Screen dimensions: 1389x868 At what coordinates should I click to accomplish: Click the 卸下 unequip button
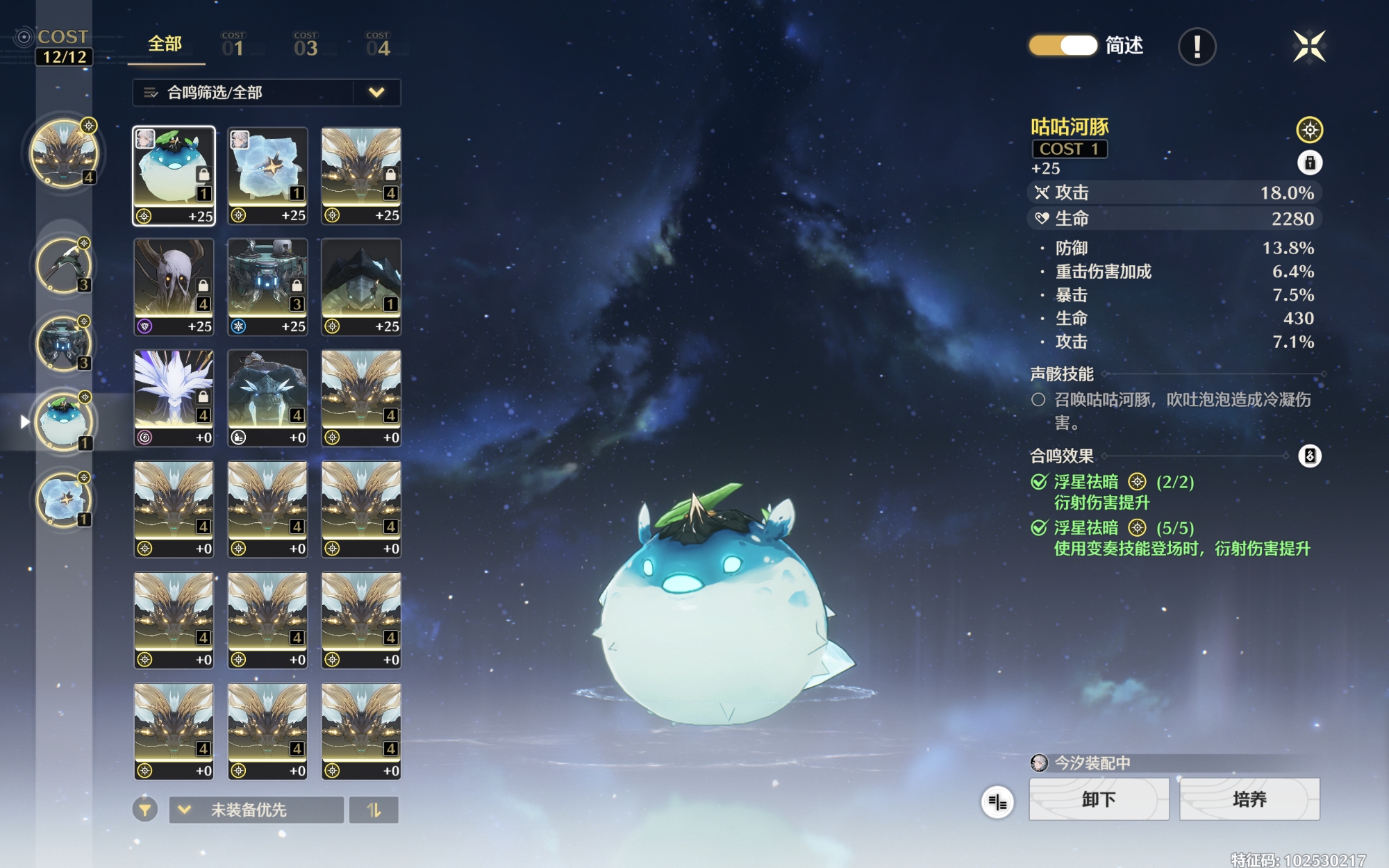tap(1099, 799)
